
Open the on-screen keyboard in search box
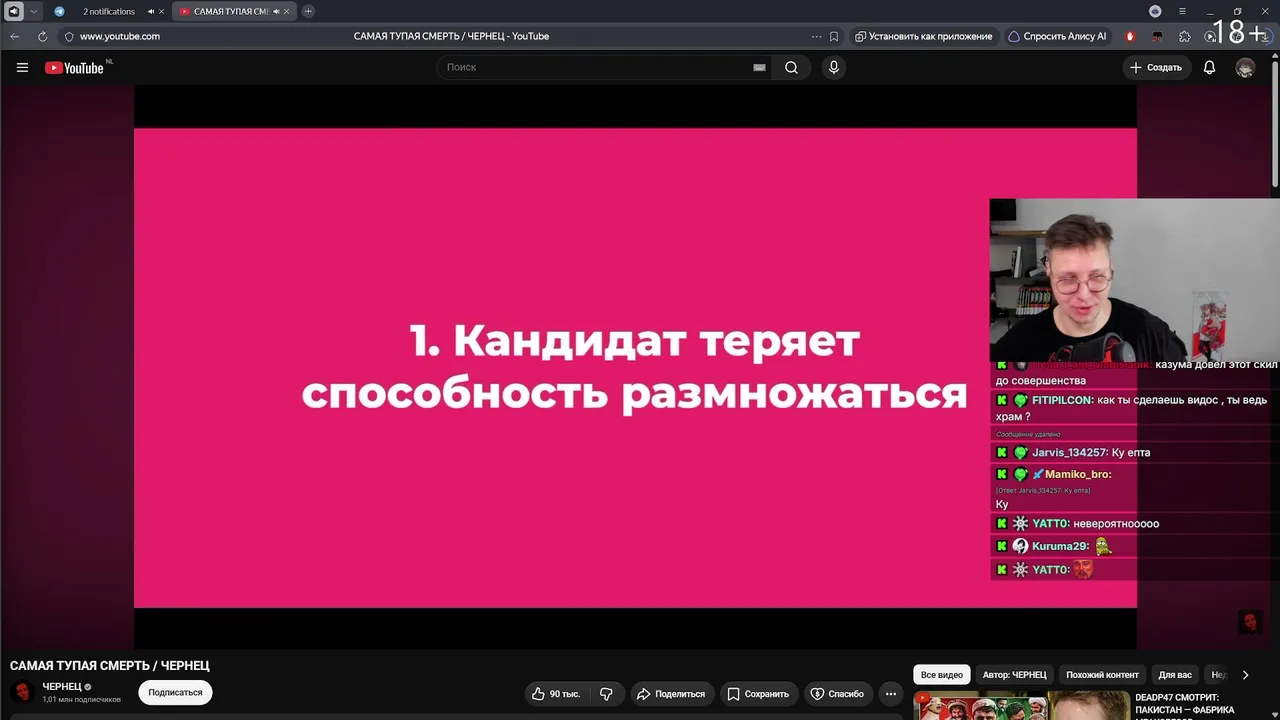(x=759, y=67)
